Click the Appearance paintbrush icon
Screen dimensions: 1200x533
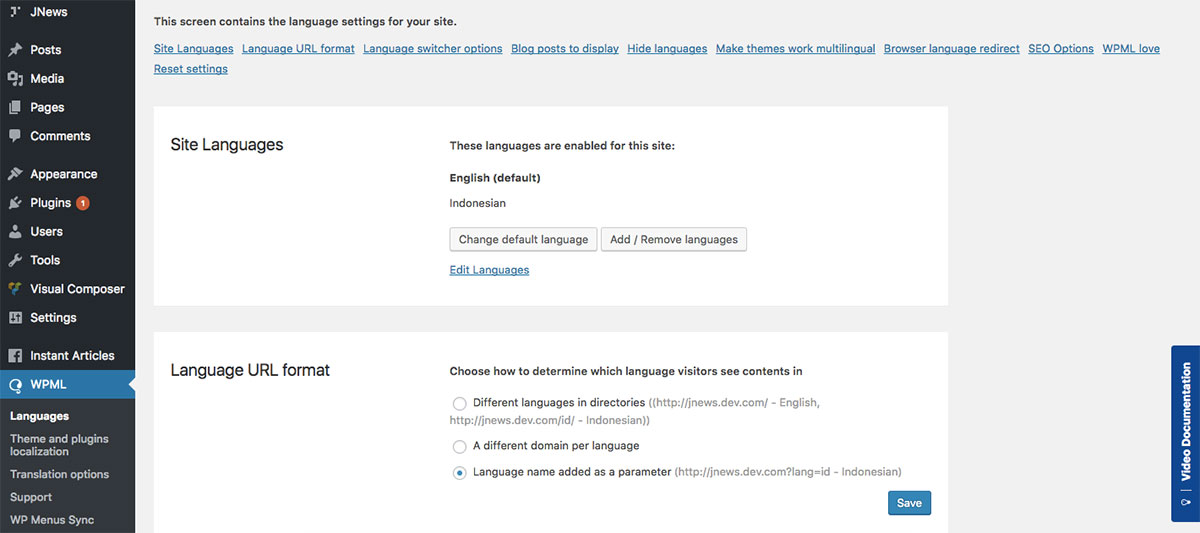(x=15, y=174)
